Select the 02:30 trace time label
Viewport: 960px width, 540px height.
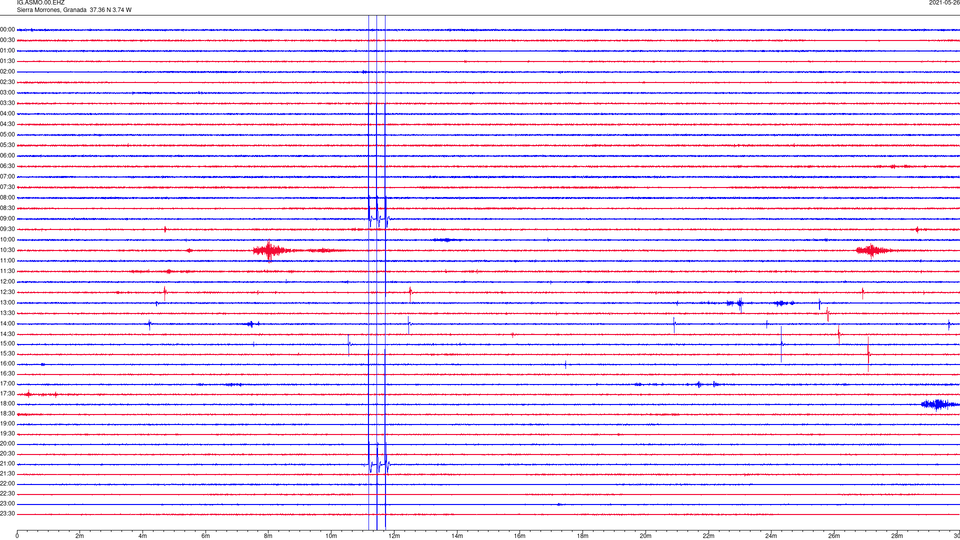click(7, 82)
